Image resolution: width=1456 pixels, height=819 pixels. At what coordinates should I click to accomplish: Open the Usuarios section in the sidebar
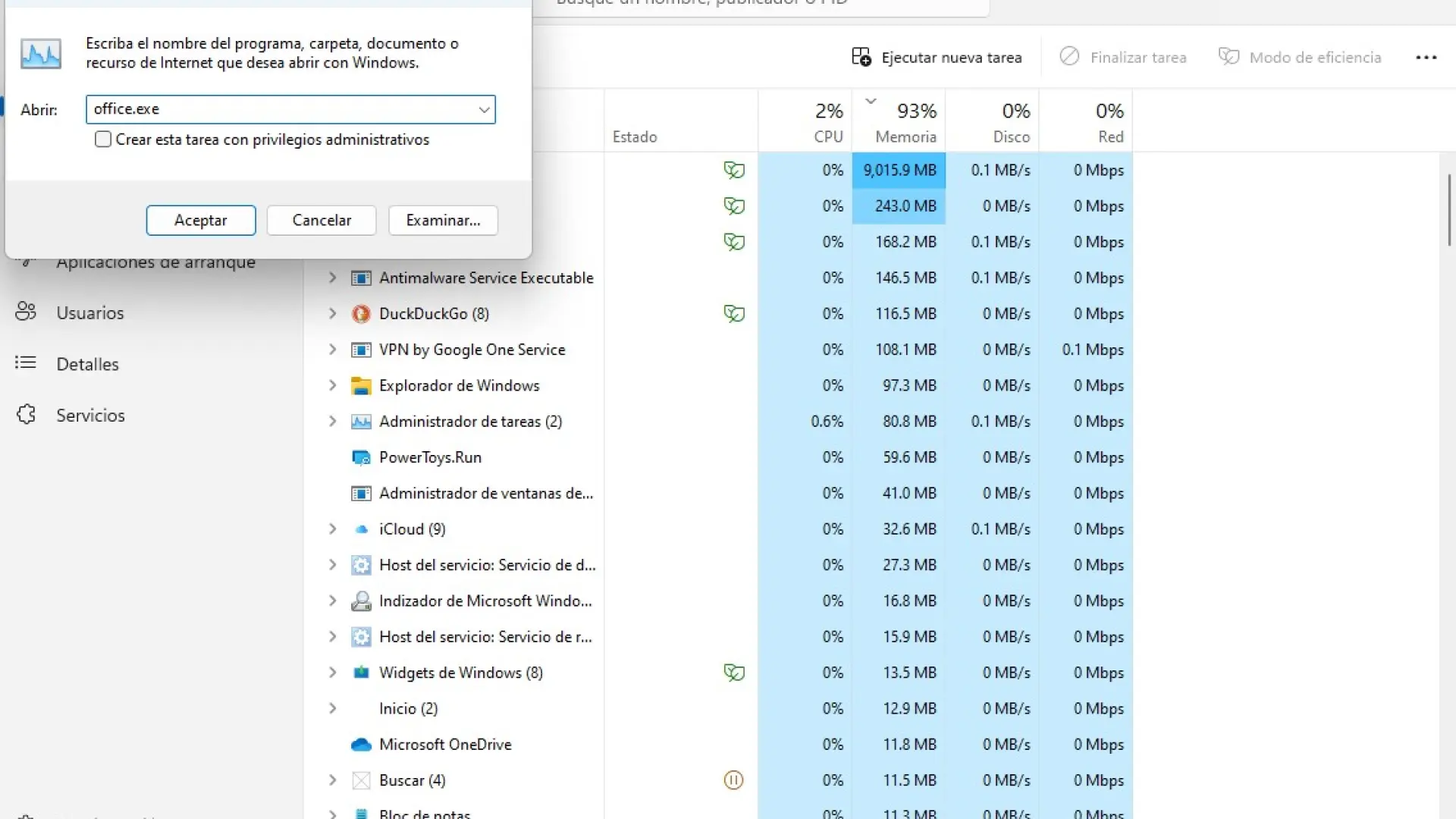coord(89,312)
